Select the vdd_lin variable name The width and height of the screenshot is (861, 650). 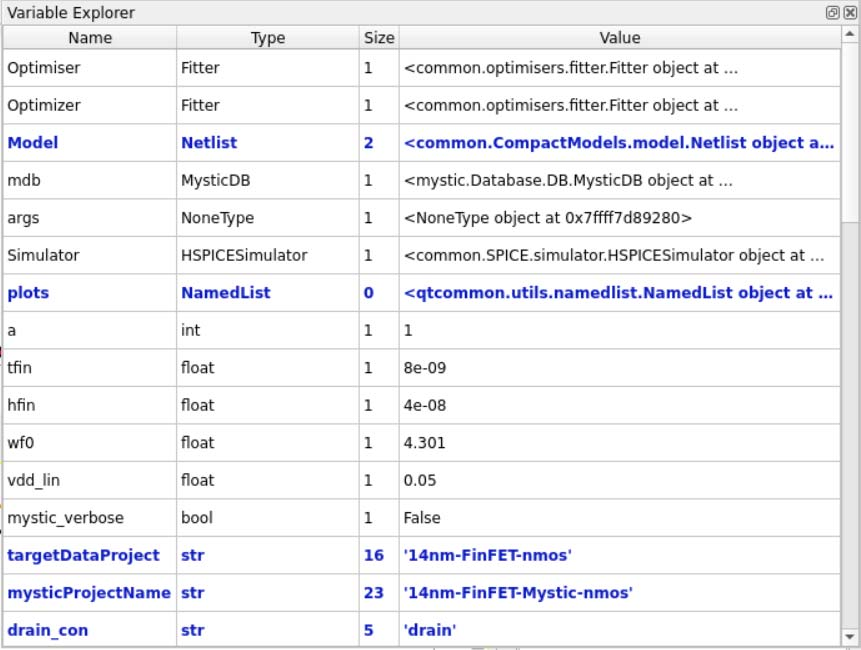33,480
